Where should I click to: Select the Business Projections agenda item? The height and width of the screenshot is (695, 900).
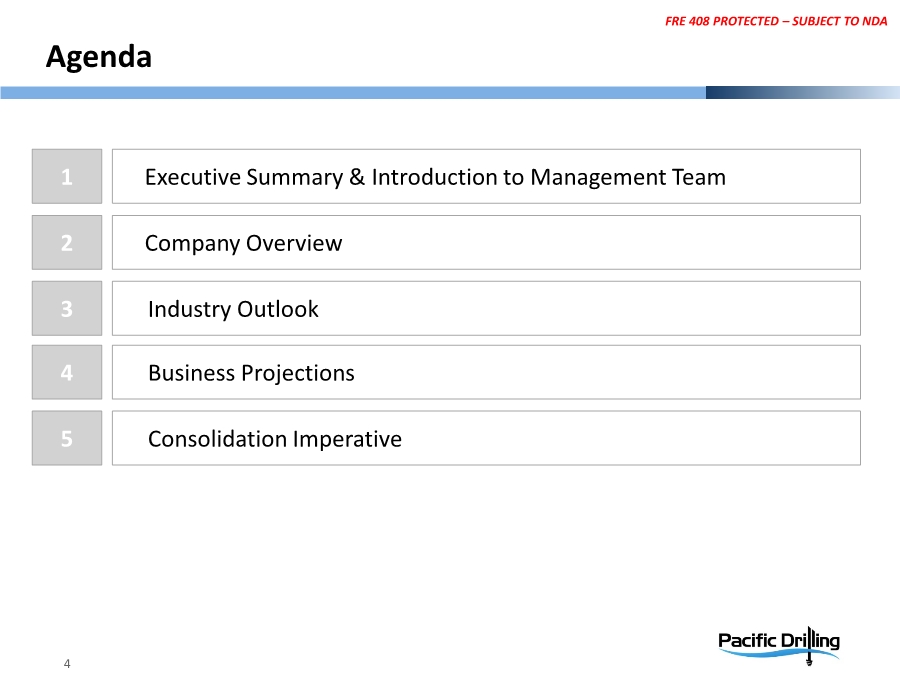[251, 373]
